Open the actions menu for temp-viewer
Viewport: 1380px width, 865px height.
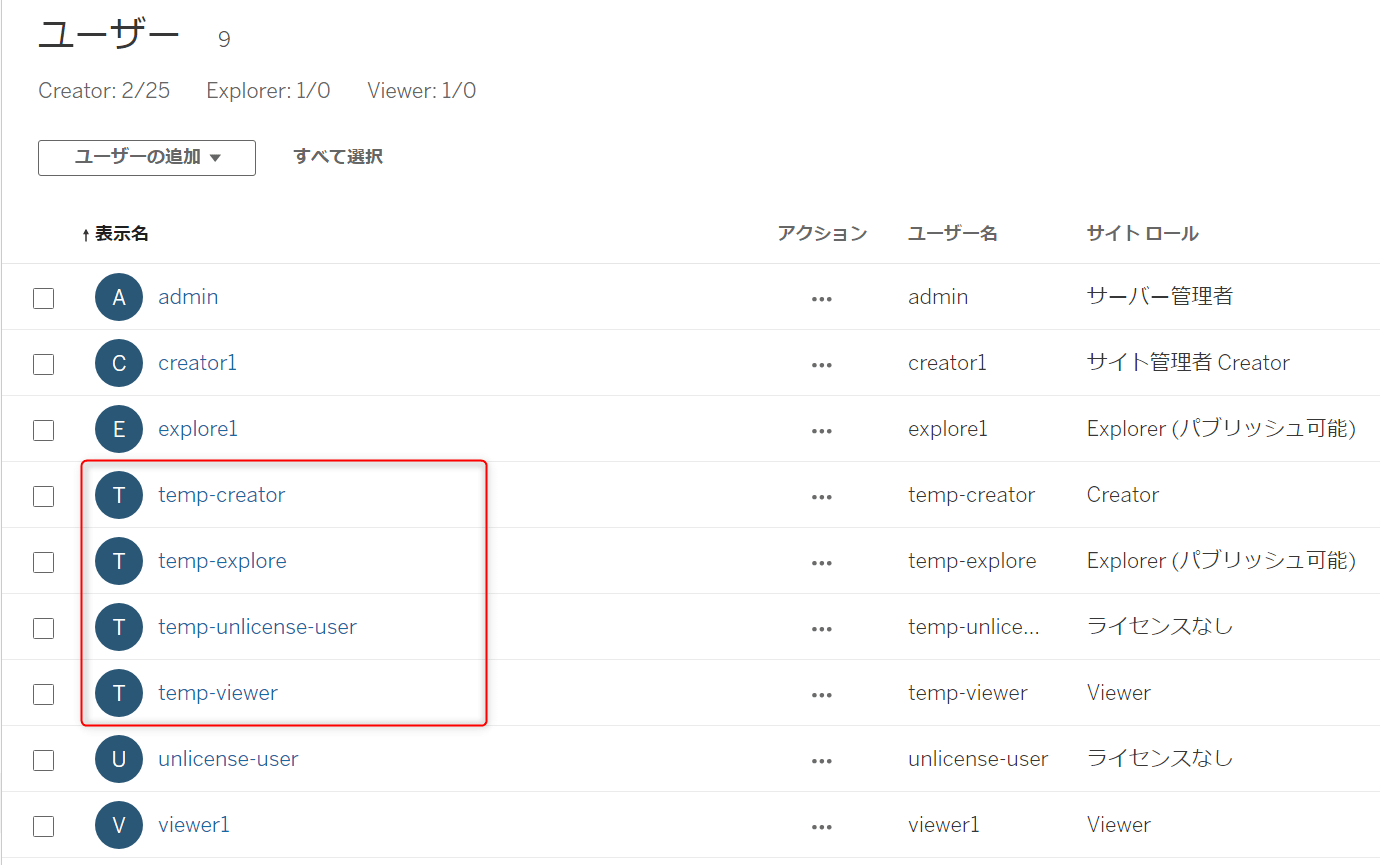[x=821, y=693]
